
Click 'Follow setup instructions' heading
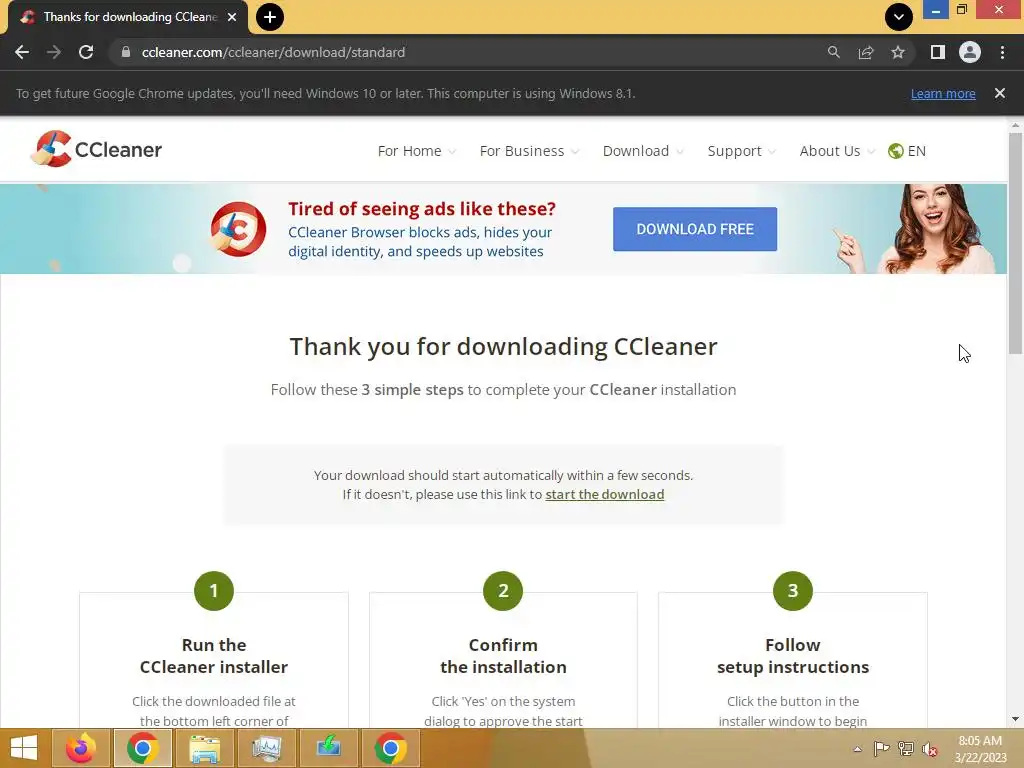(x=793, y=656)
